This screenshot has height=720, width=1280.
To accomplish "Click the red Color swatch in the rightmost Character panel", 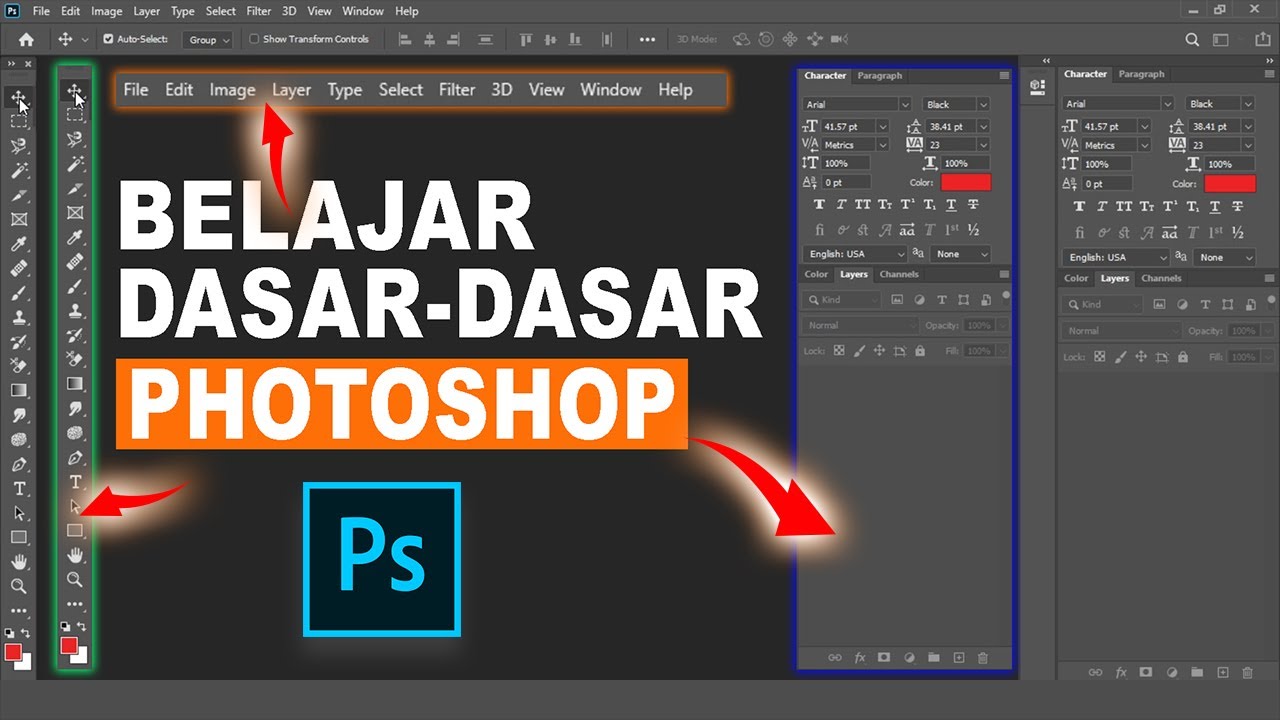I will click(1230, 184).
